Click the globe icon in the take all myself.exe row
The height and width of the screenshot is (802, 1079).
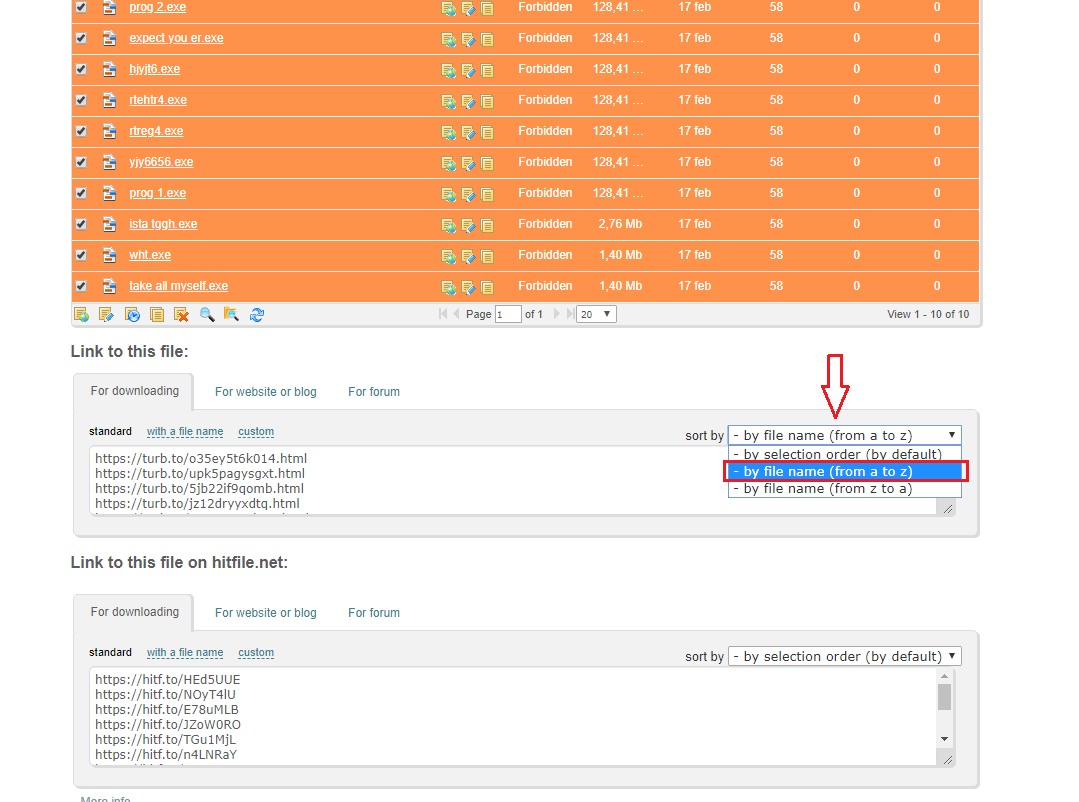point(449,287)
